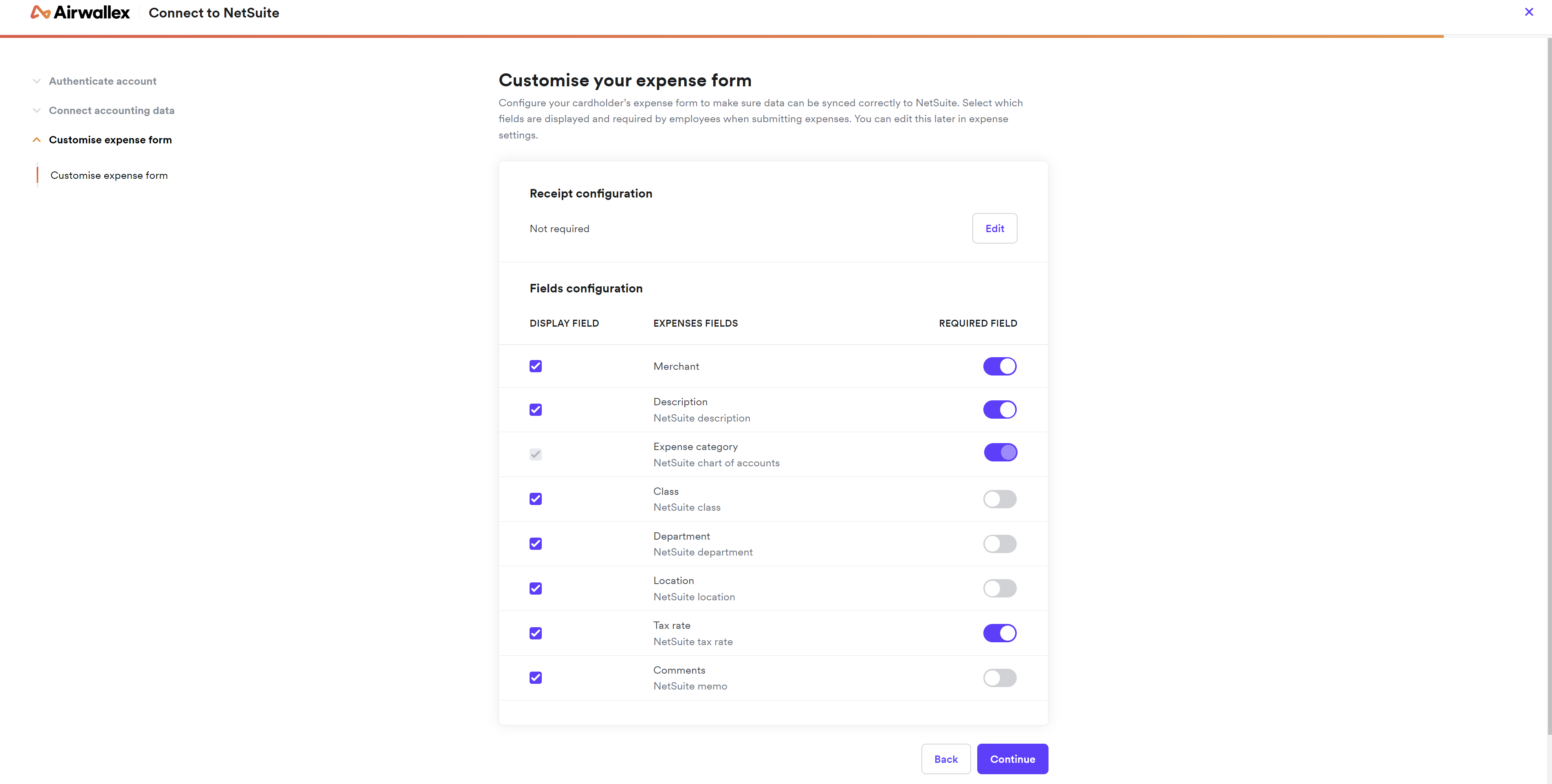Uncheck the Comments display checkbox
This screenshot has width=1552, height=784.
tap(536, 678)
